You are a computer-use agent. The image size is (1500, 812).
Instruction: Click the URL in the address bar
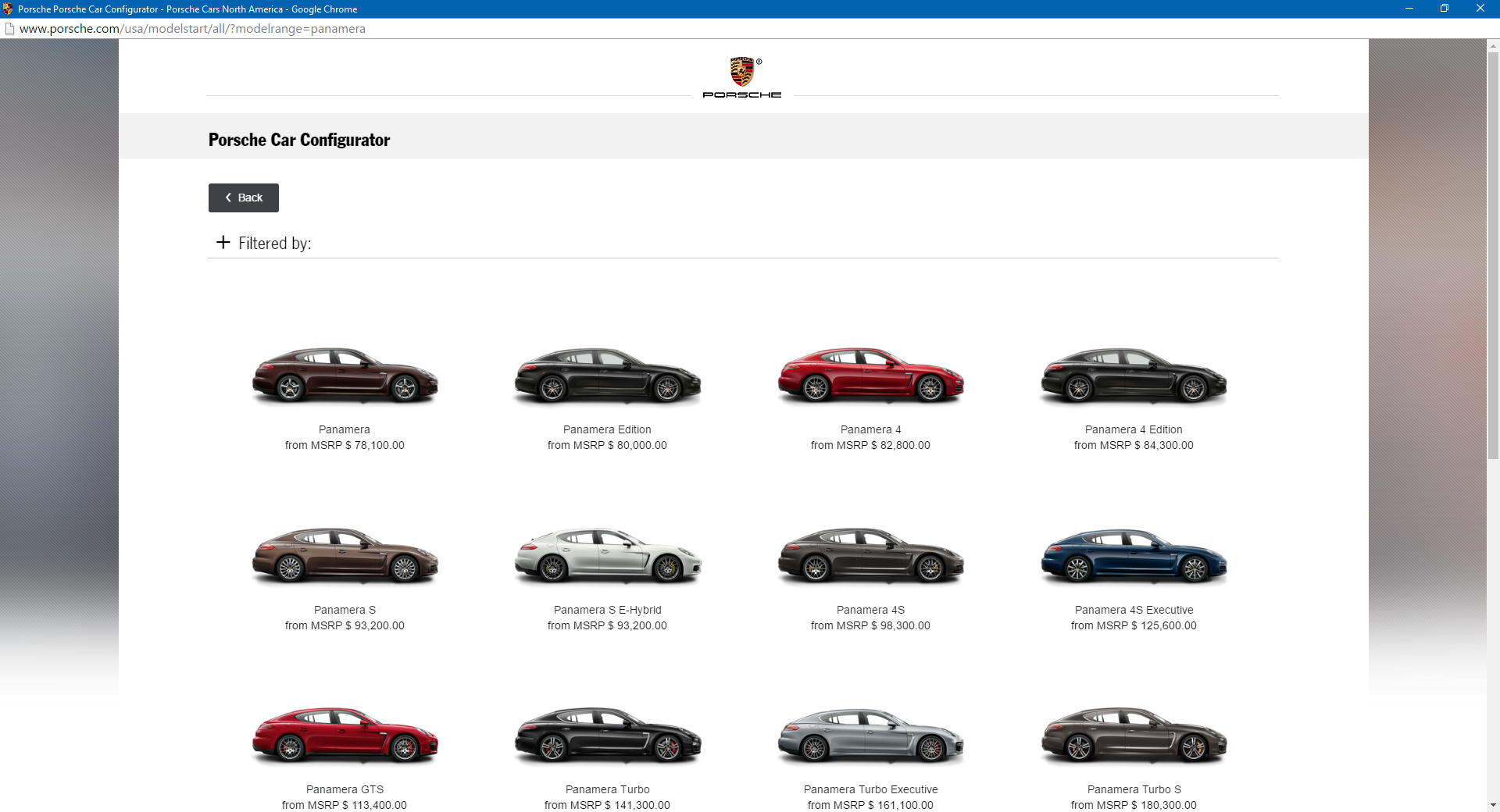pos(192,29)
